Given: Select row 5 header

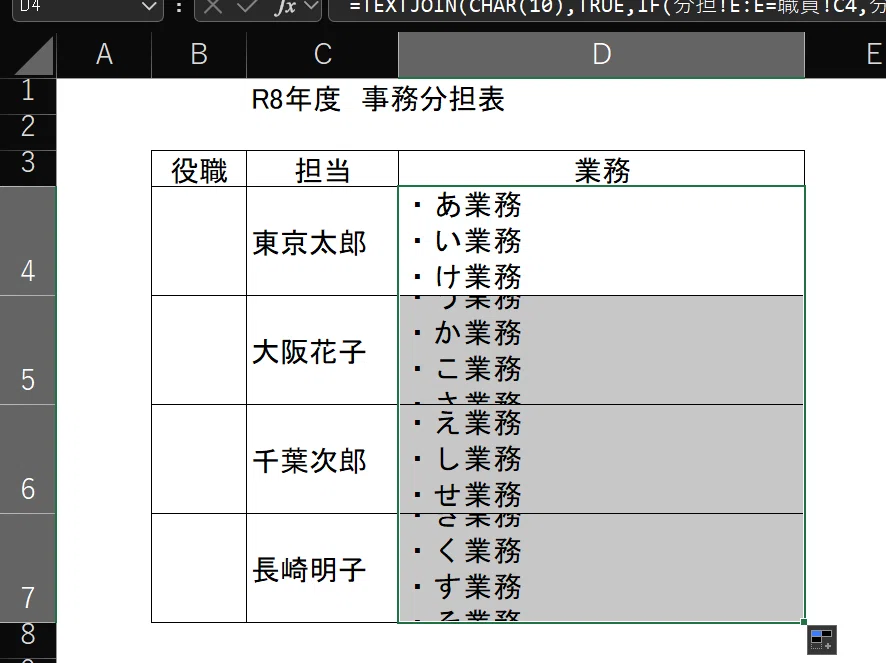Looking at the screenshot, I should click(x=28, y=350).
